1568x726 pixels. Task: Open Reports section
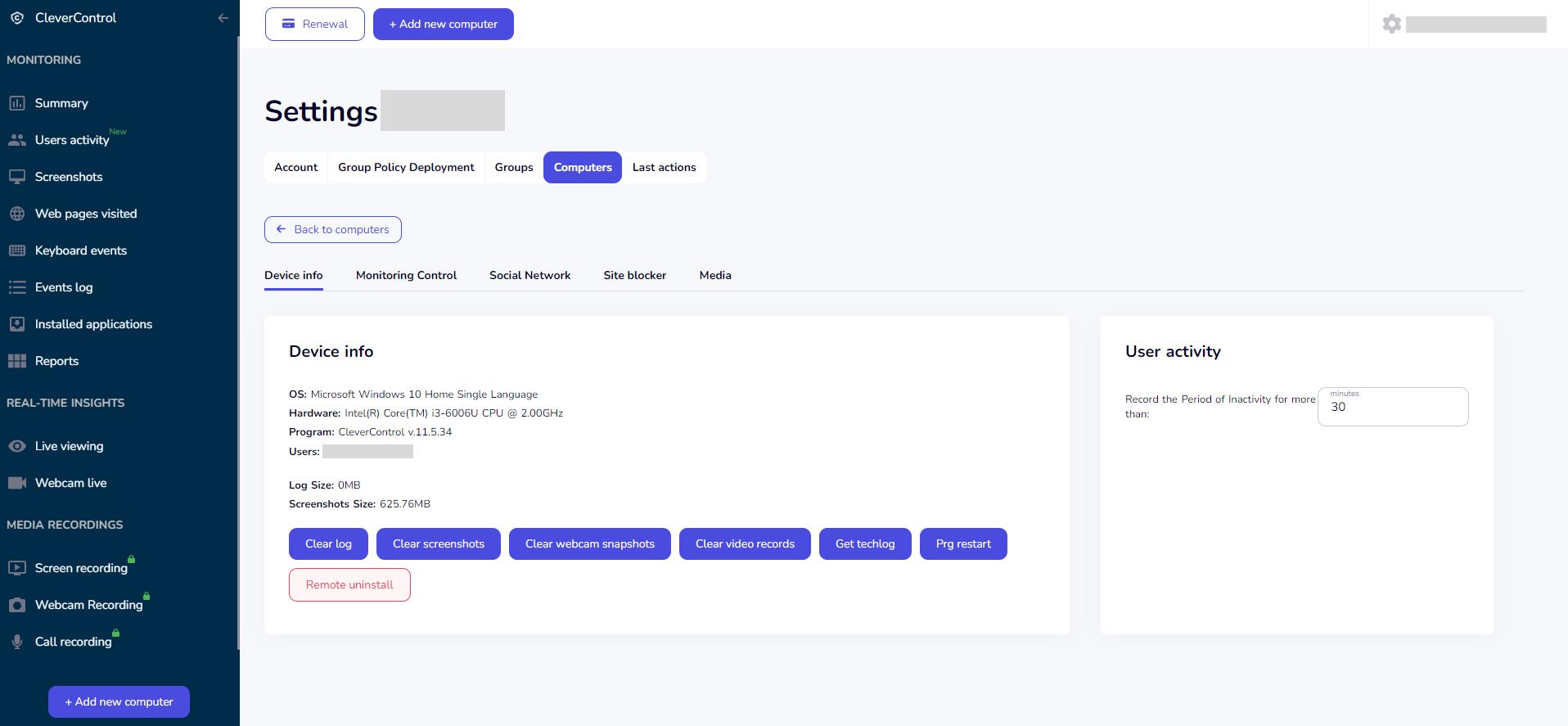pyautogui.click(x=56, y=361)
